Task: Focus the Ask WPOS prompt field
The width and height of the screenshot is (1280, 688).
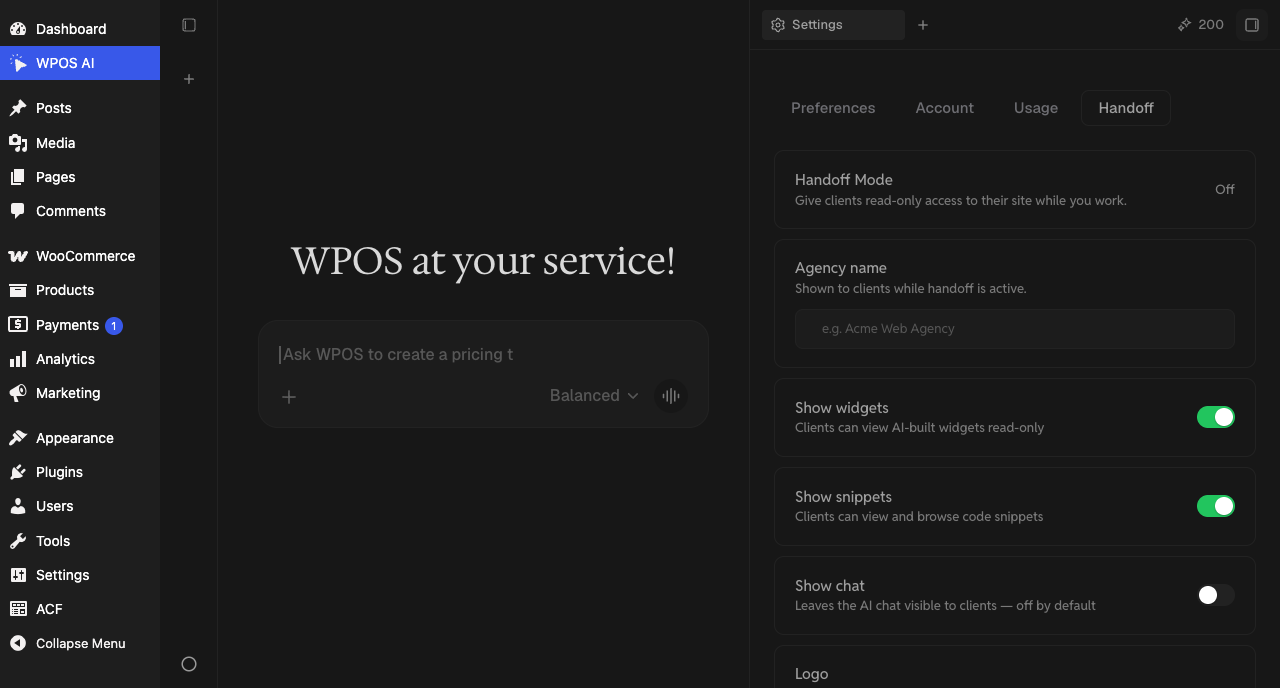Action: [483, 354]
